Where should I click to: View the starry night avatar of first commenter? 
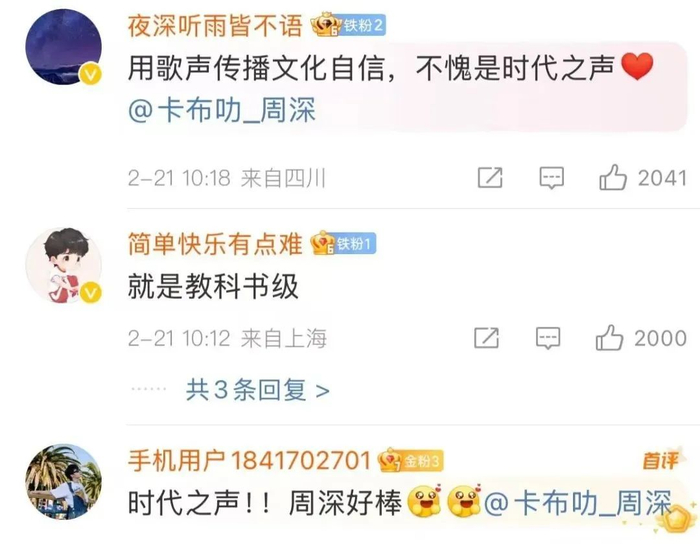tap(63, 47)
